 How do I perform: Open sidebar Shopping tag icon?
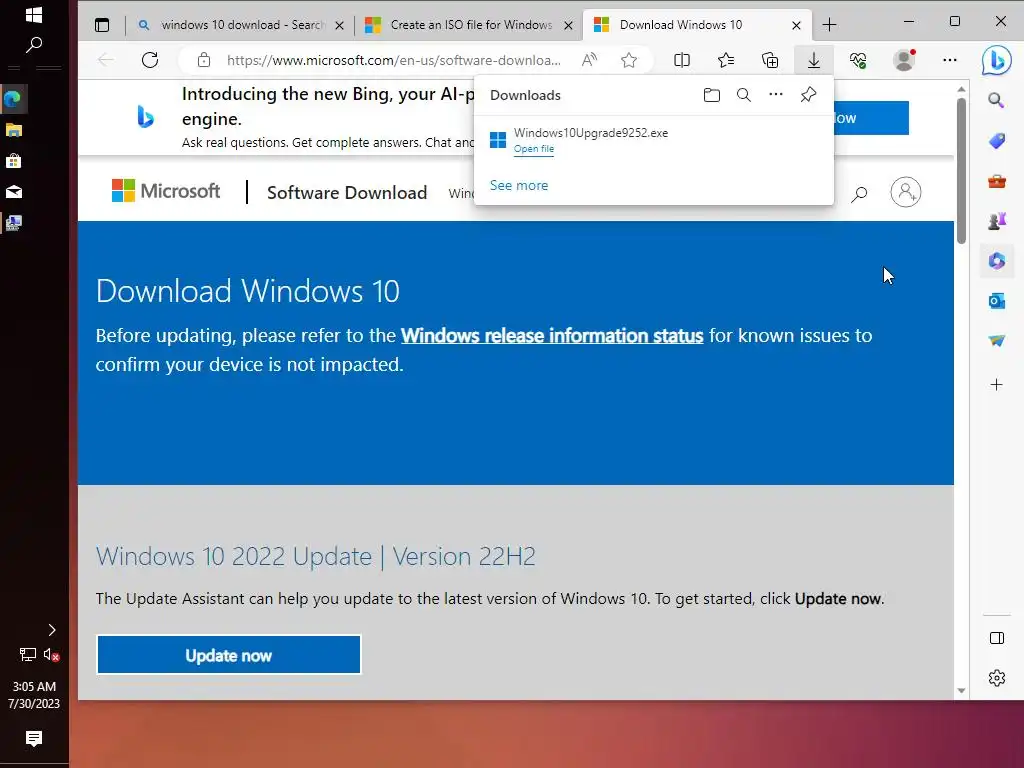coord(997,141)
